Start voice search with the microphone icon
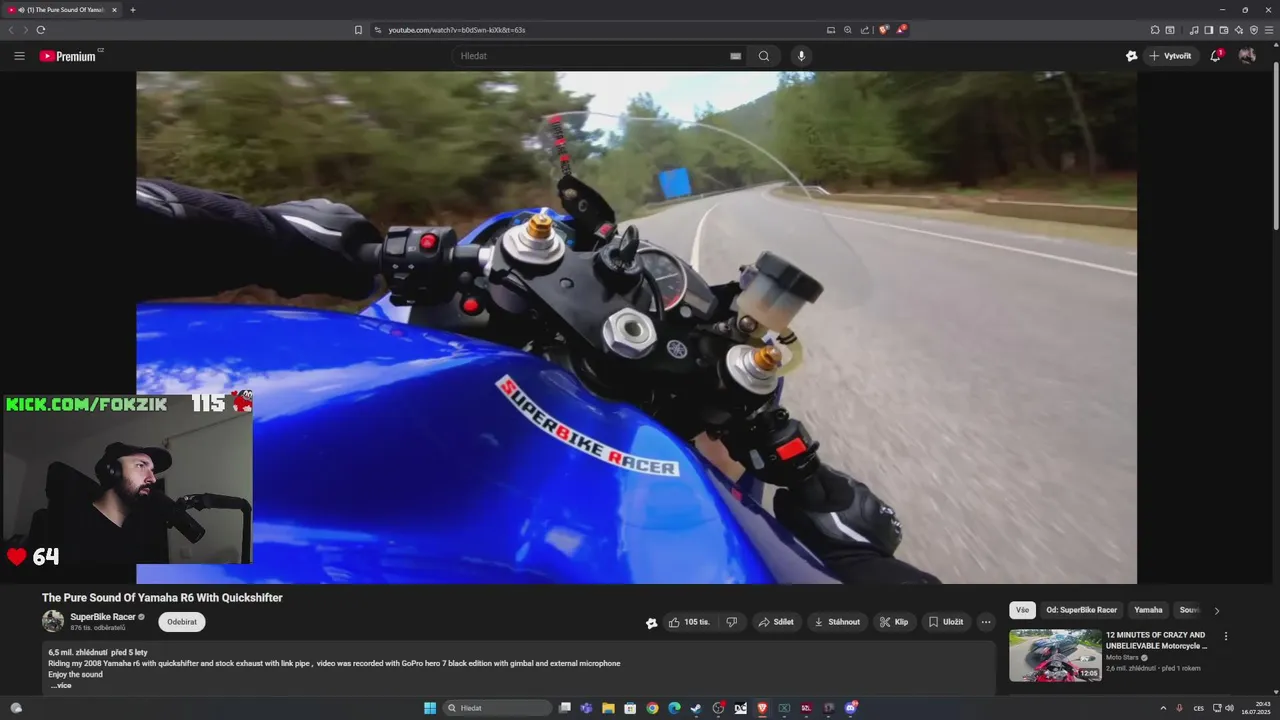This screenshot has height=720, width=1280. [801, 56]
